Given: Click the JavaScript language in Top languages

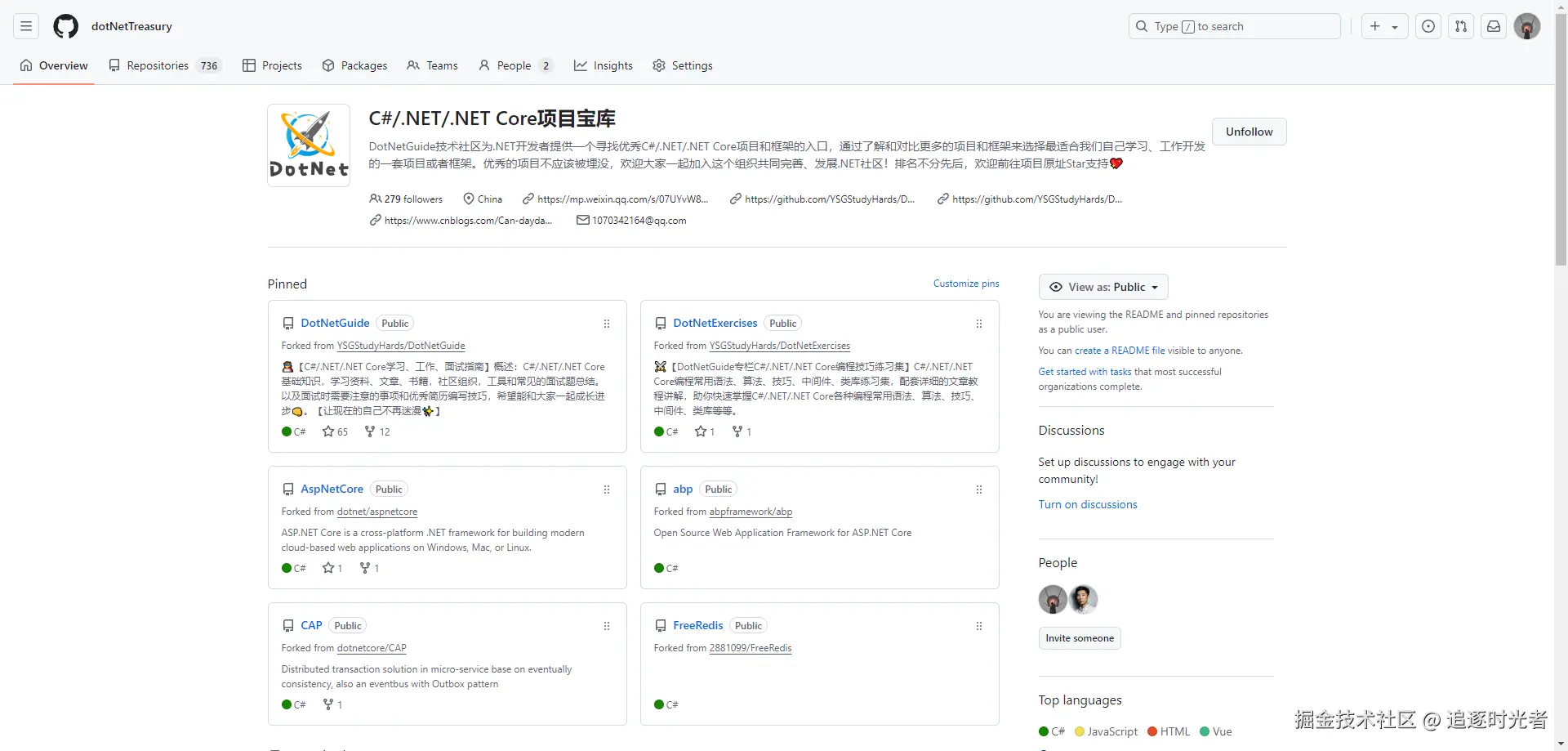Looking at the screenshot, I should click(1106, 731).
